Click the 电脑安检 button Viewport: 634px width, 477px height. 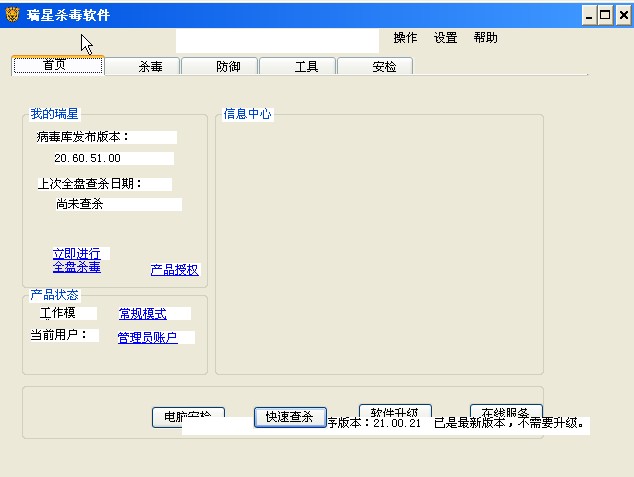pos(188,416)
